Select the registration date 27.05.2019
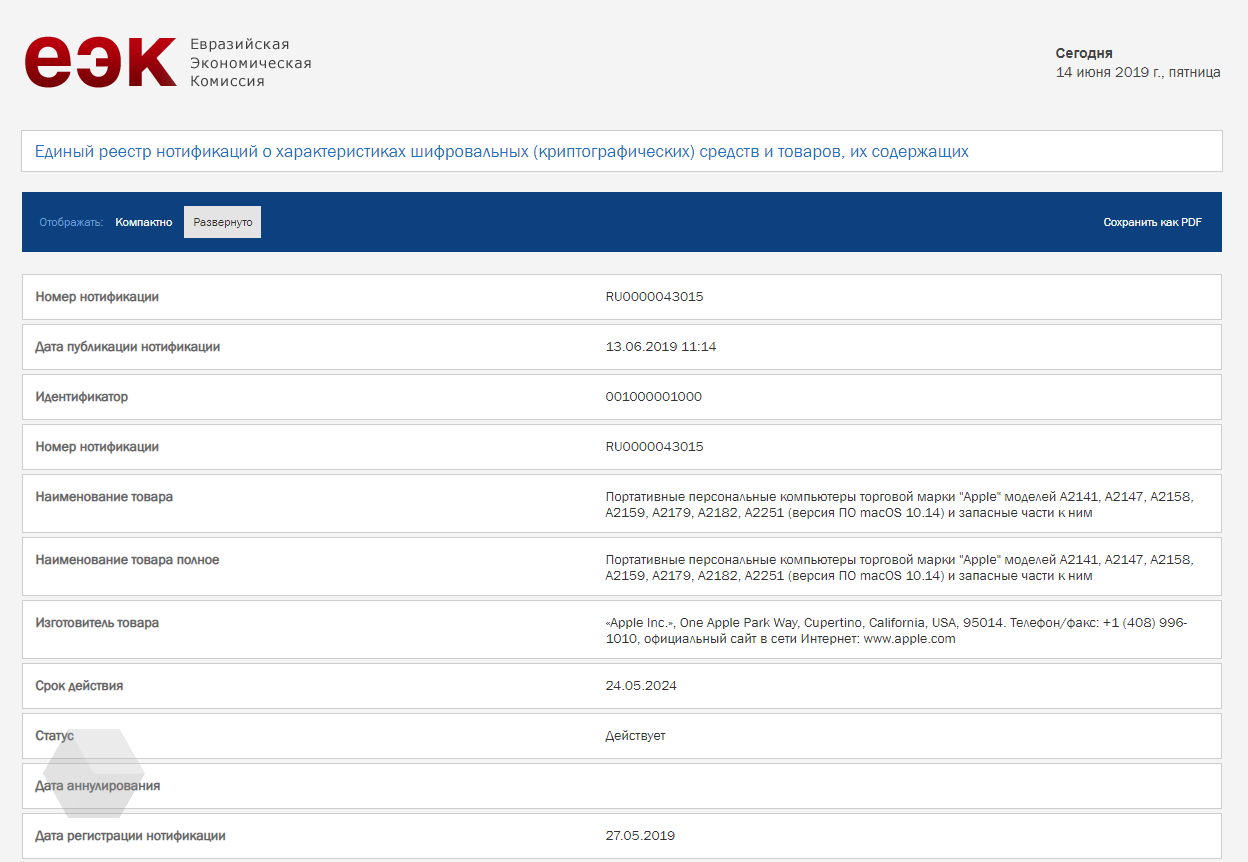The height and width of the screenshot is (862, 1248). (x=640, y=836)
